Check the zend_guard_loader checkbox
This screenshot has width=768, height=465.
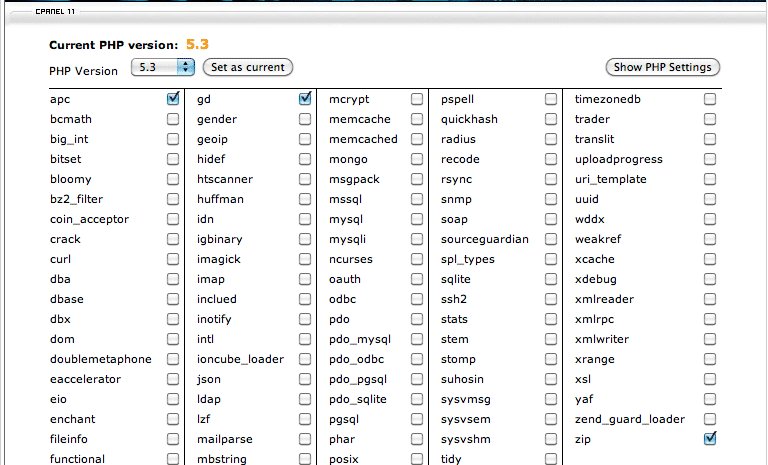(x=710, y=419)
